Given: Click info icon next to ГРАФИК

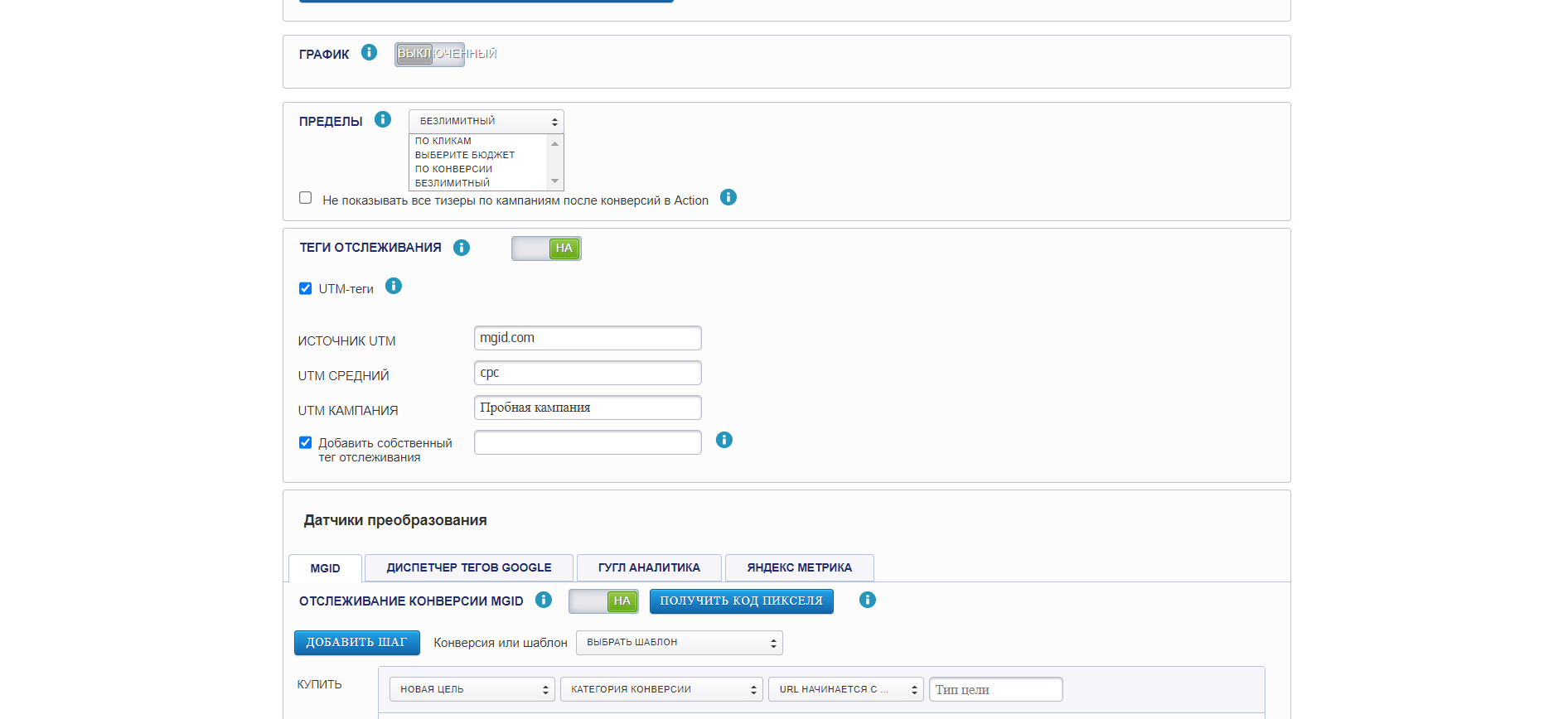Looking at the screenshot, I should click(x=369, y=53).
